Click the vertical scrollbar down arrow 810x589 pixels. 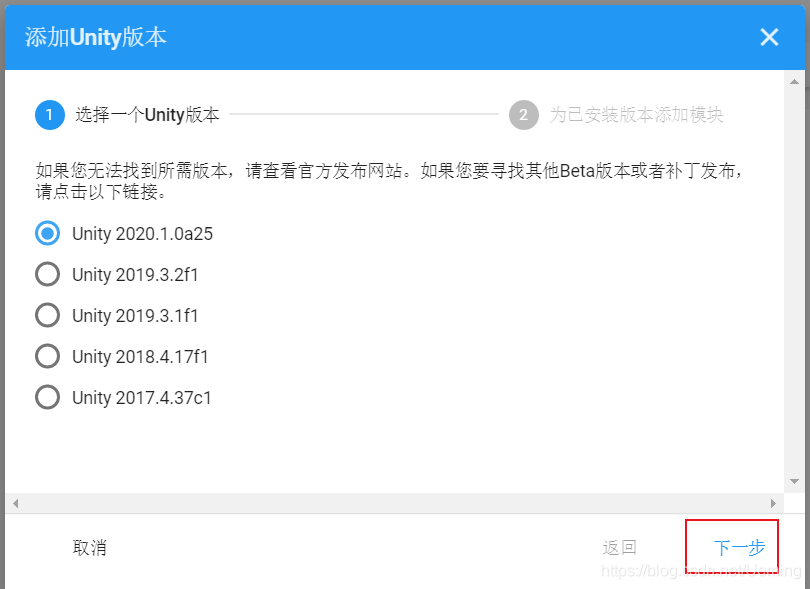795,481
